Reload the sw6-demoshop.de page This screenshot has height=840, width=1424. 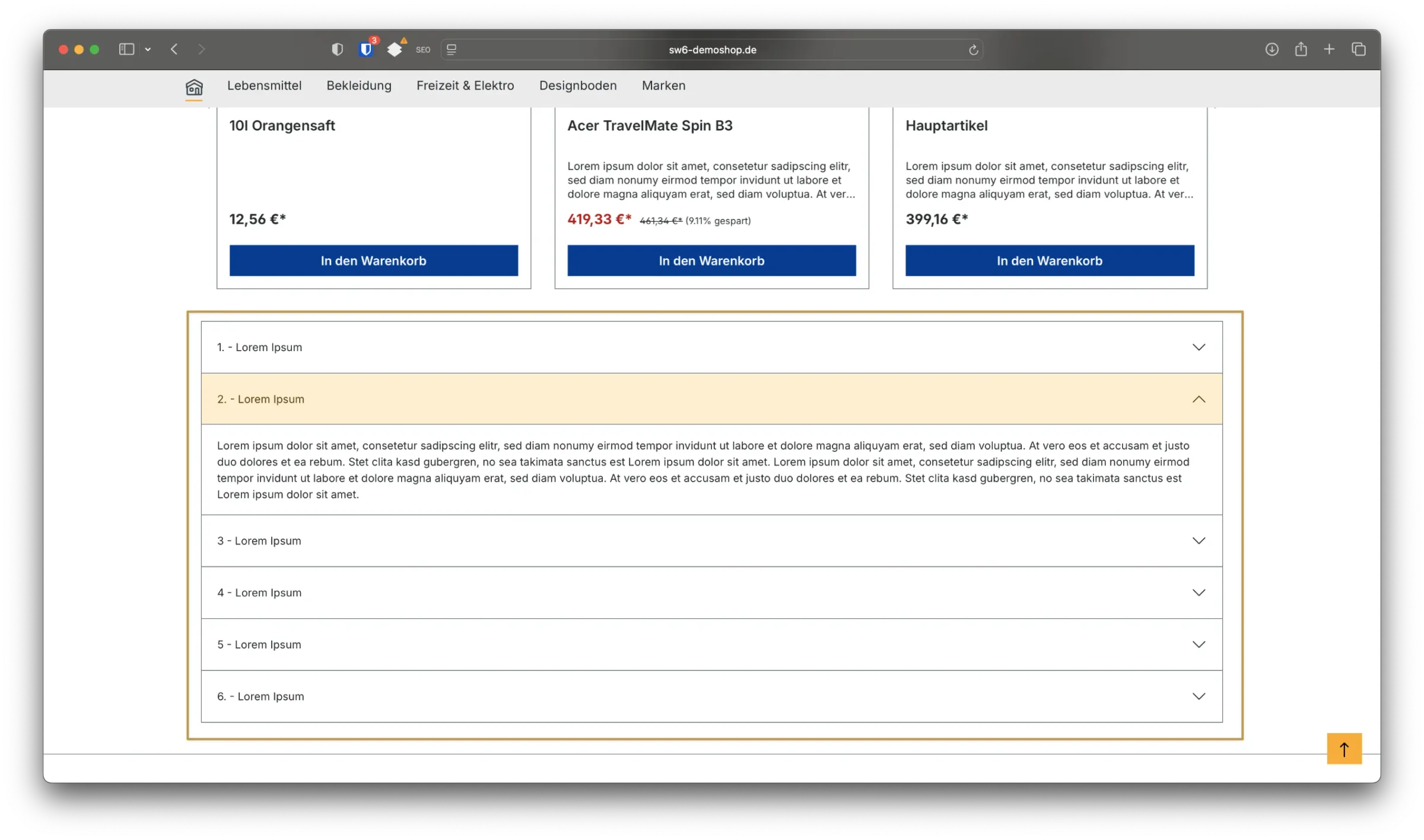click(972, 49)
